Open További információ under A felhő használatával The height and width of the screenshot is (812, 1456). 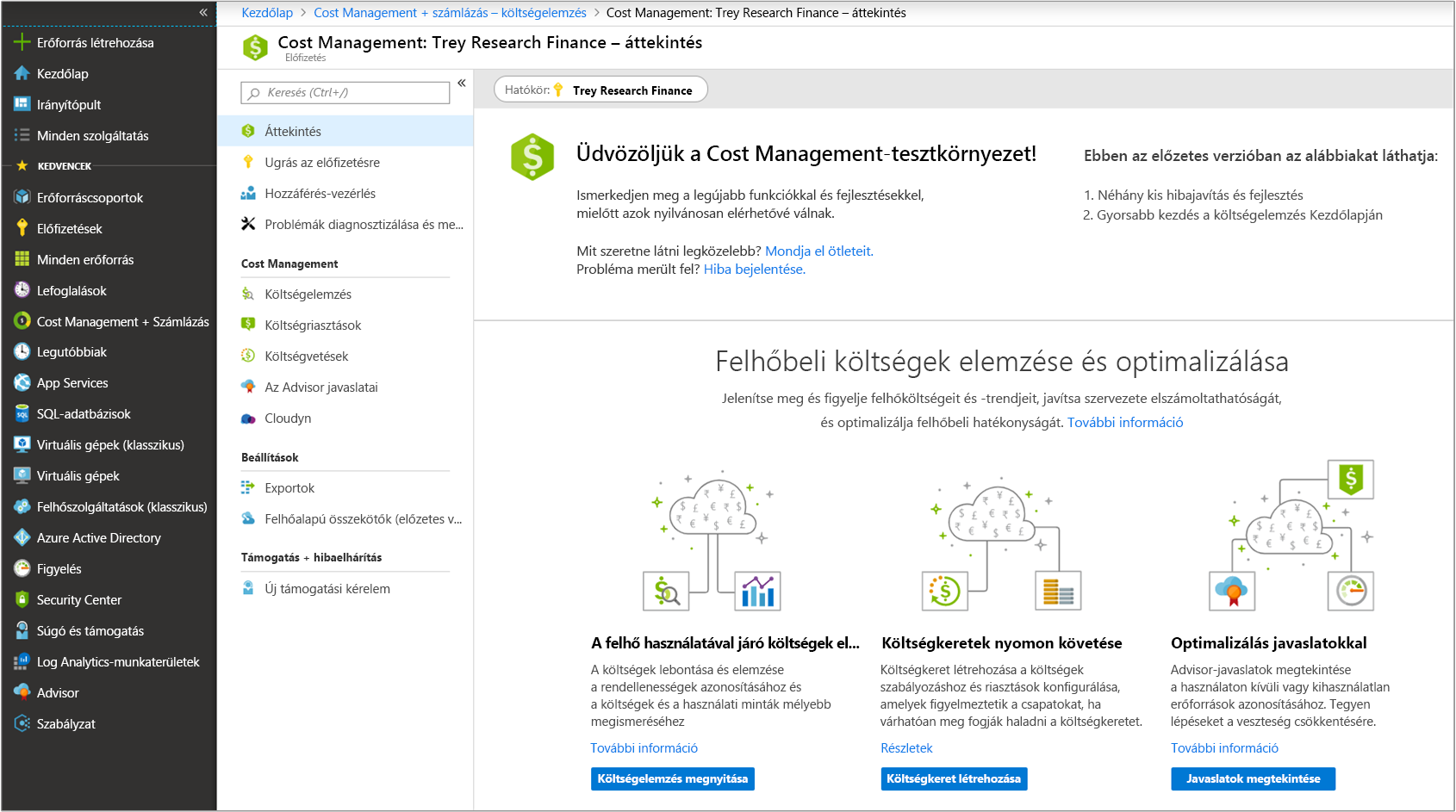click(x=644, y=748)
